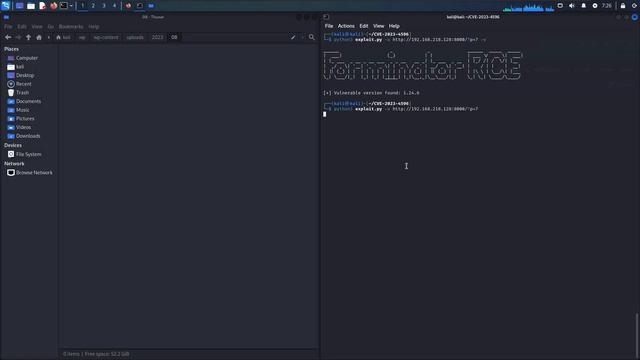Click the kali path bar button
Screen dimensions: 640x360
point(63,37)
